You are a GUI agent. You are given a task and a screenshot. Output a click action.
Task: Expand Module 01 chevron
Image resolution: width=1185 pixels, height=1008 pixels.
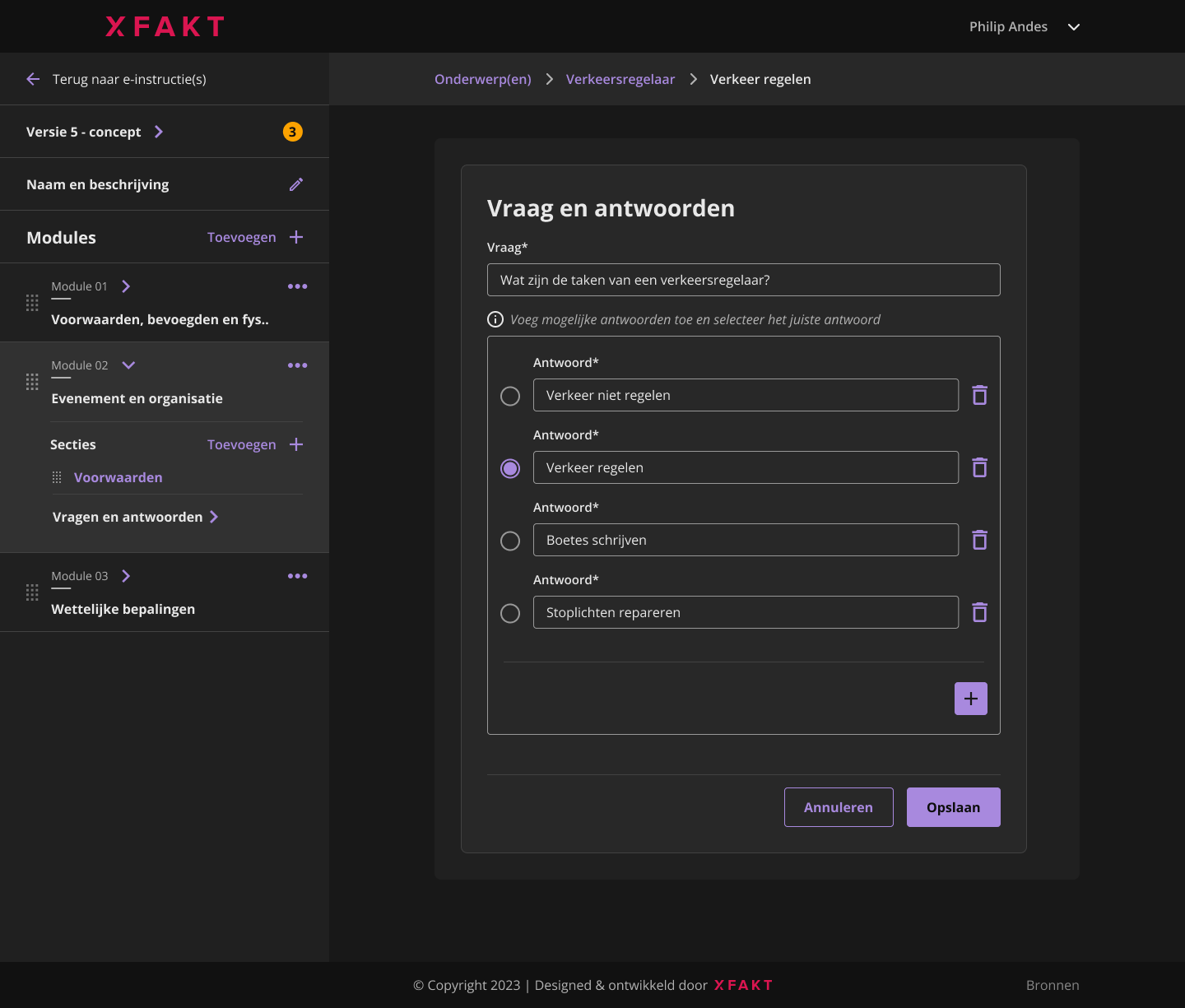(126, 286)
